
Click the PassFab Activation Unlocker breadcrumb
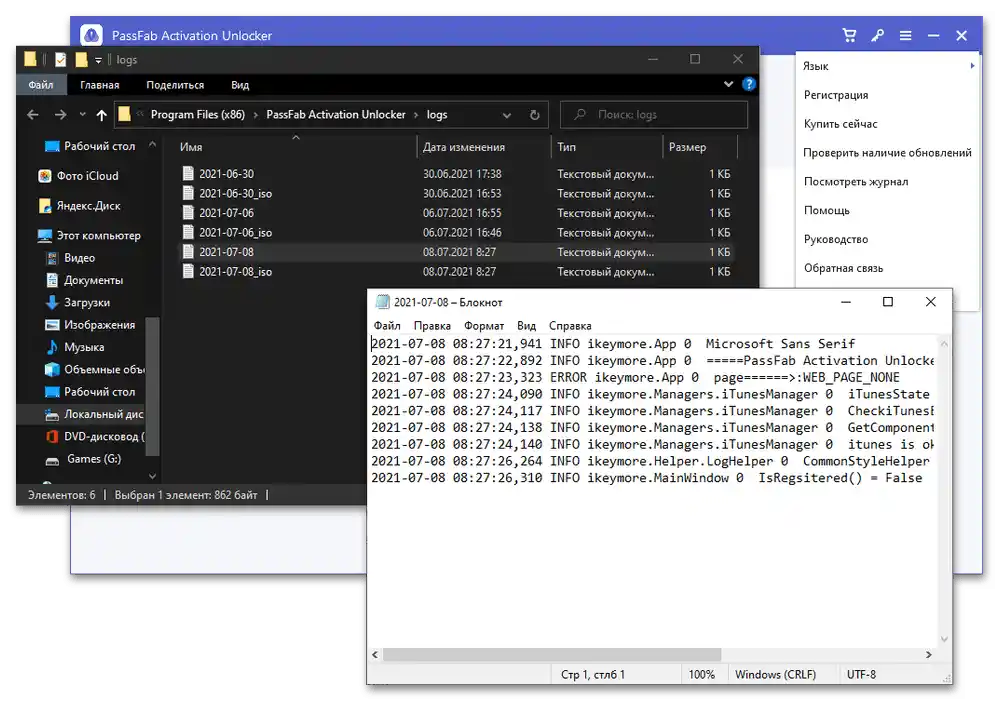[336, 115]
